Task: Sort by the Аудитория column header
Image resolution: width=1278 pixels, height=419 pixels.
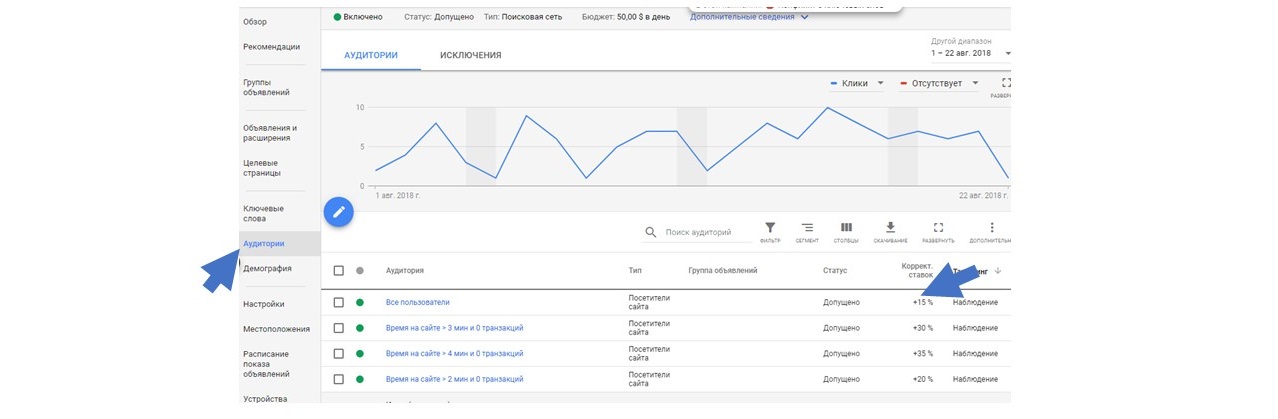Action: [x=405, y=271]
